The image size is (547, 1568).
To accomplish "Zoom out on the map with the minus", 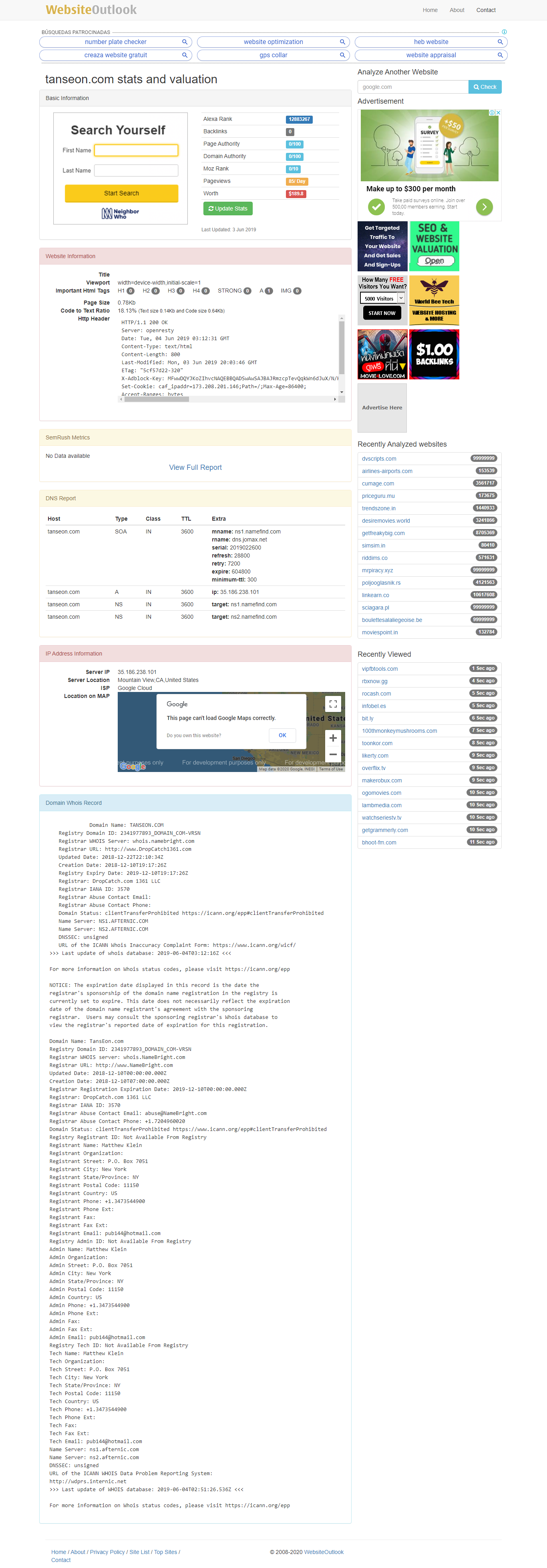I will 333,754.
